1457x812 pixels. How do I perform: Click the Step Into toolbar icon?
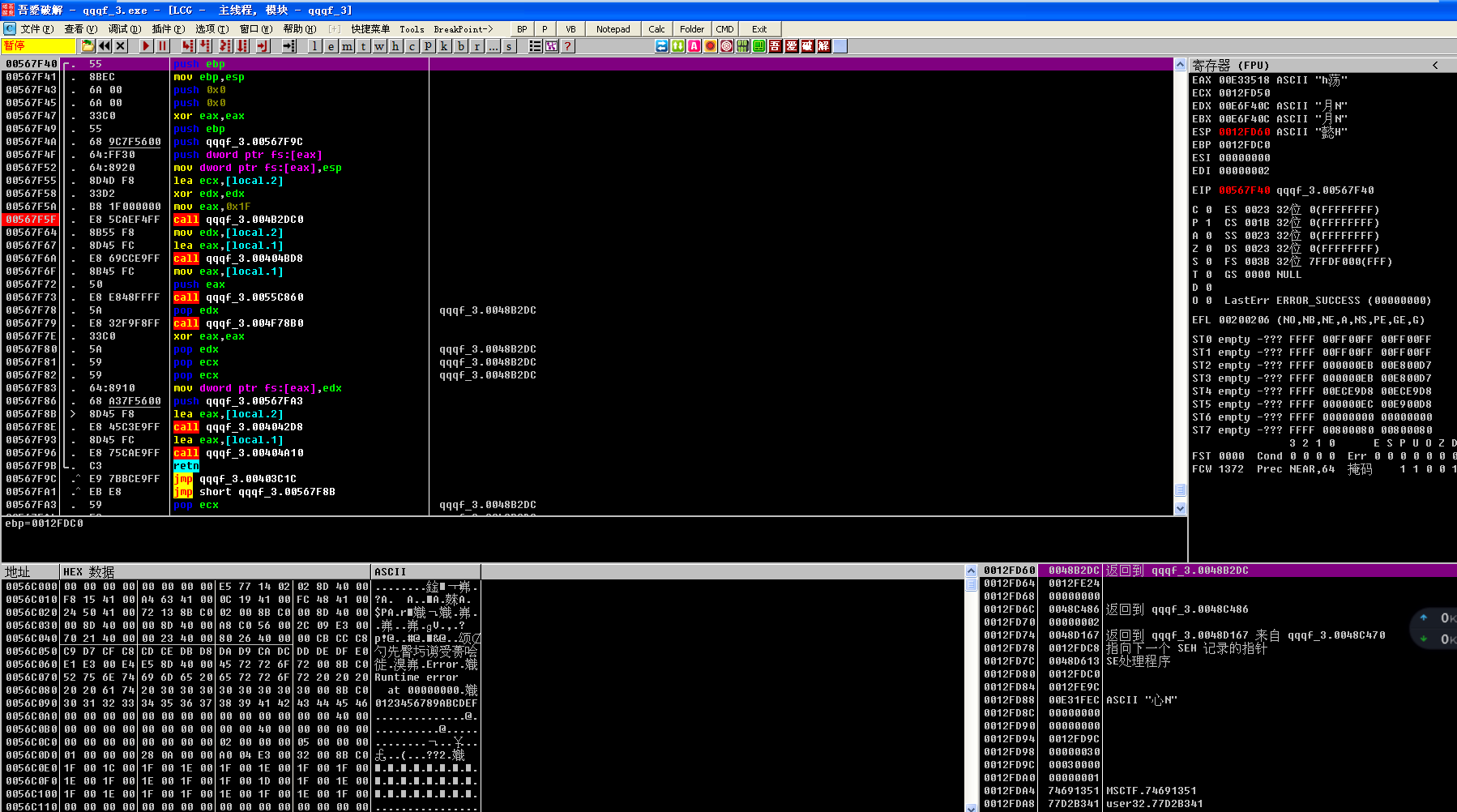point(189,46)
